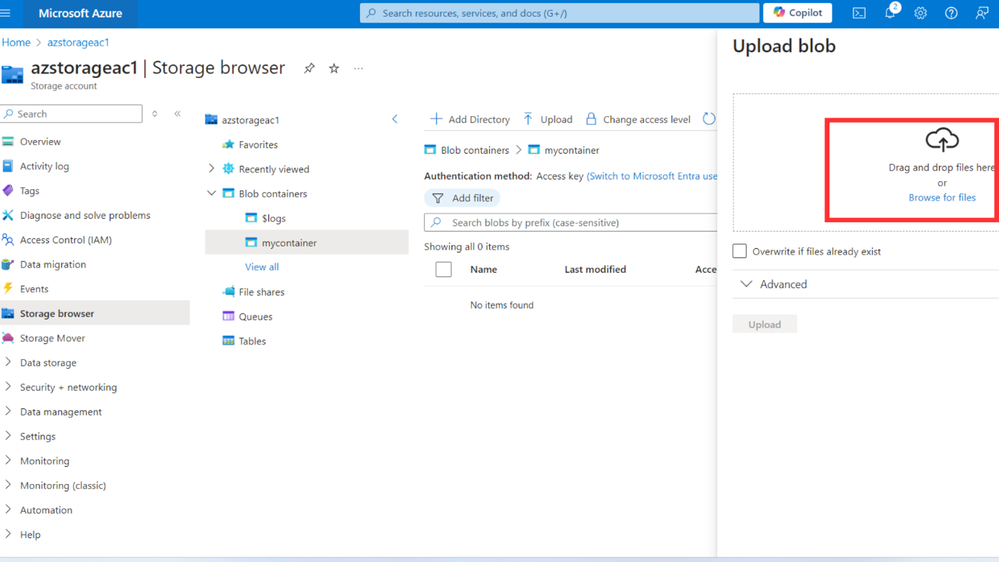Screen dimensions: 999x562
Task: Collapse the Blob containers node
Action: (x=212, y=194)
